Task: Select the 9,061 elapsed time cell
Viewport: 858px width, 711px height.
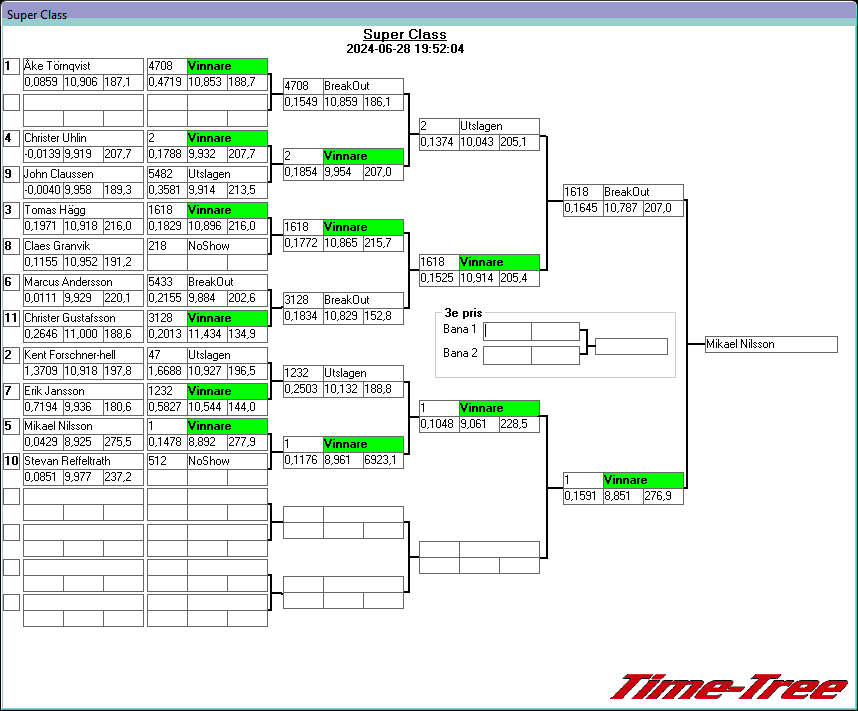Action: (x=479, y=424)
